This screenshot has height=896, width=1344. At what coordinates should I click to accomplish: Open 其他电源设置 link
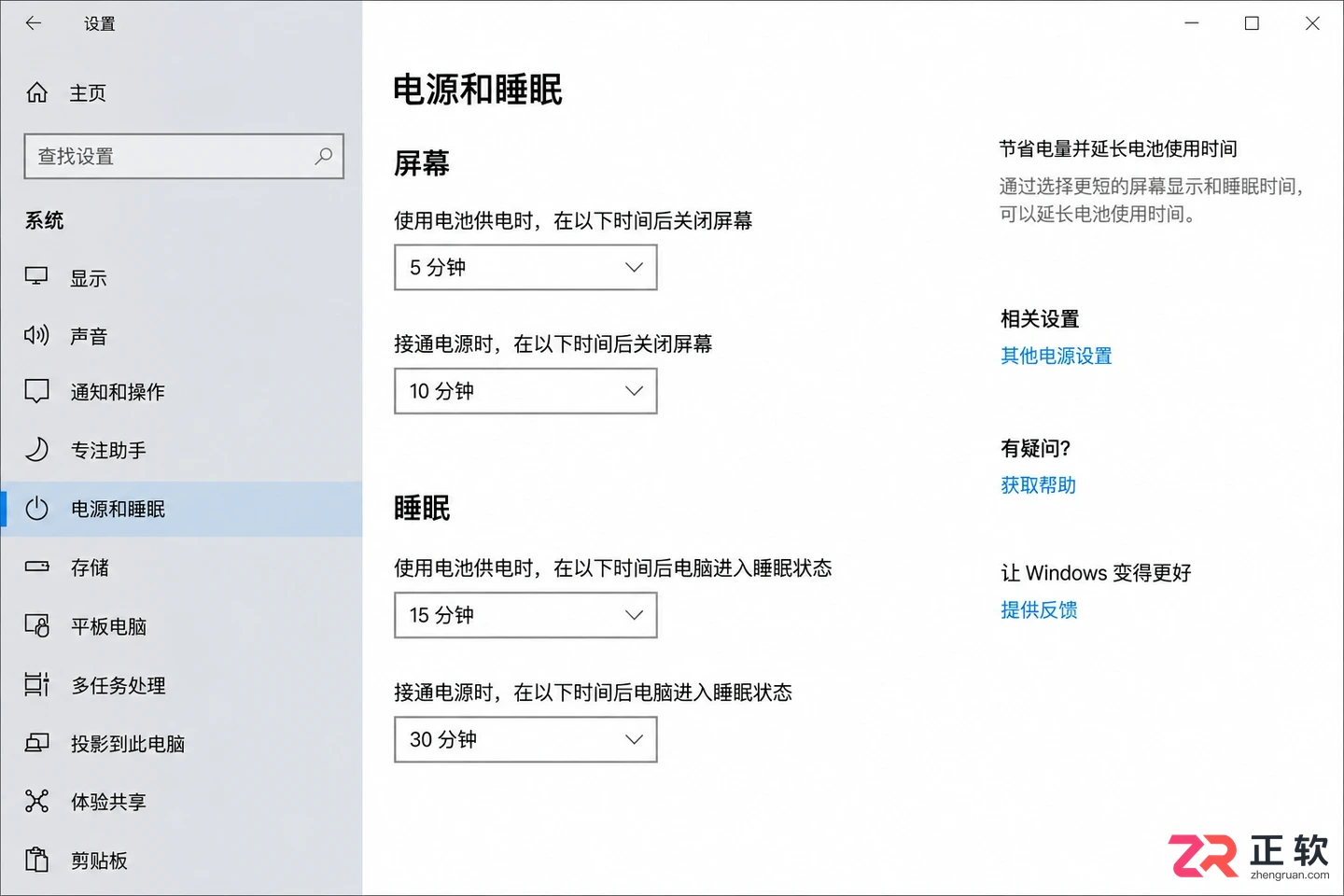1057,356
